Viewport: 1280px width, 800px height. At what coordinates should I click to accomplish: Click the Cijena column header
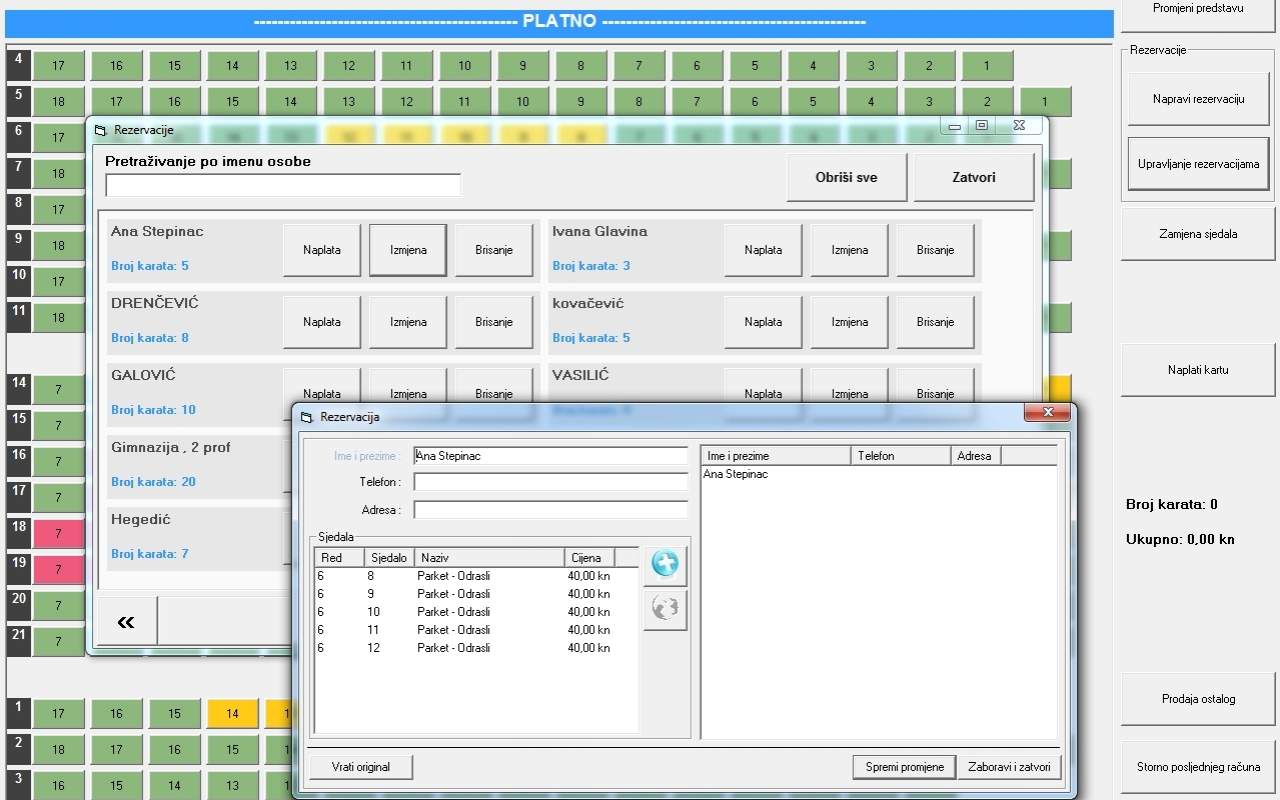(588, 558)
